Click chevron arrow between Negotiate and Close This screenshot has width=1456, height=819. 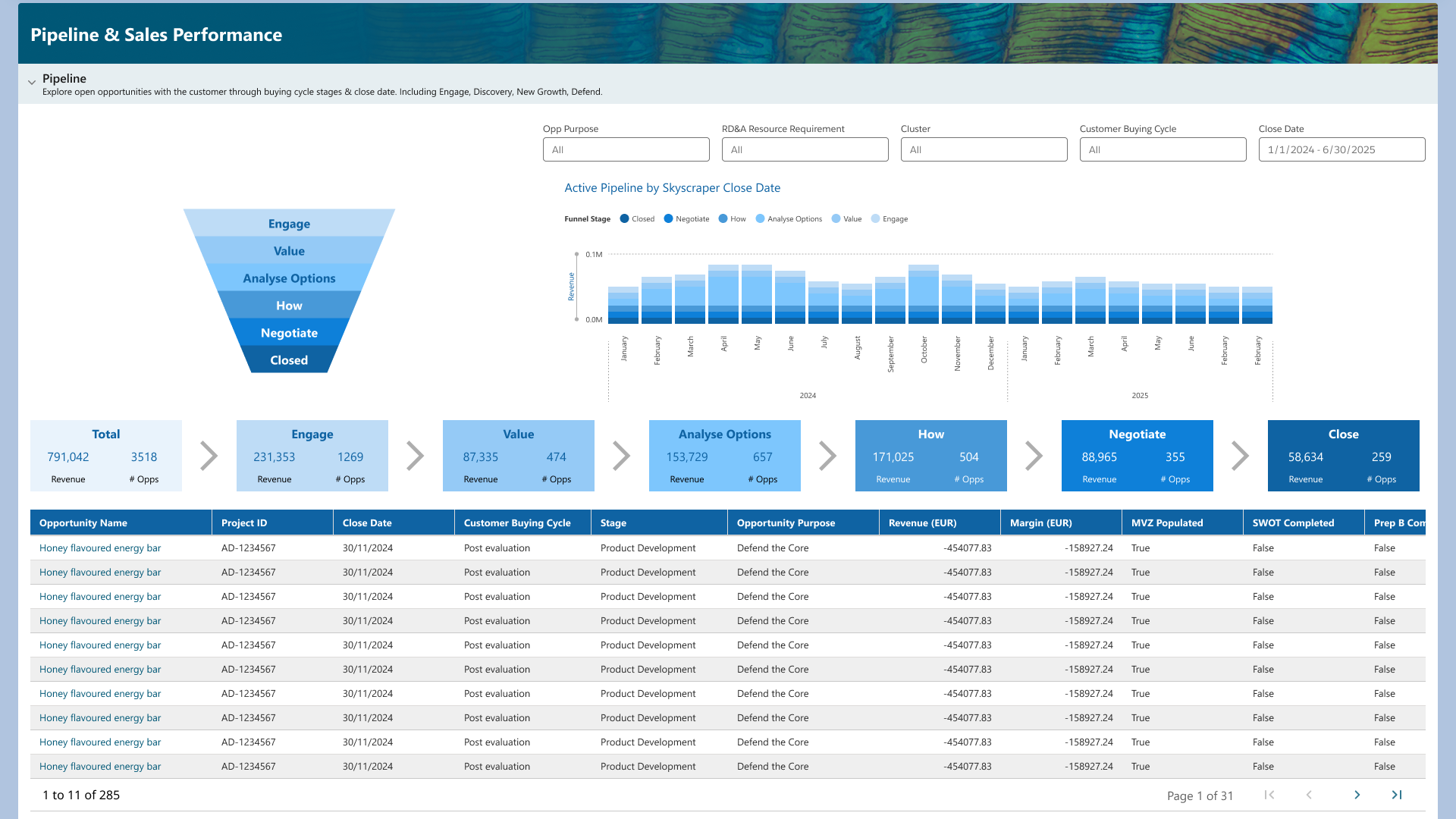coord(1240,456)
